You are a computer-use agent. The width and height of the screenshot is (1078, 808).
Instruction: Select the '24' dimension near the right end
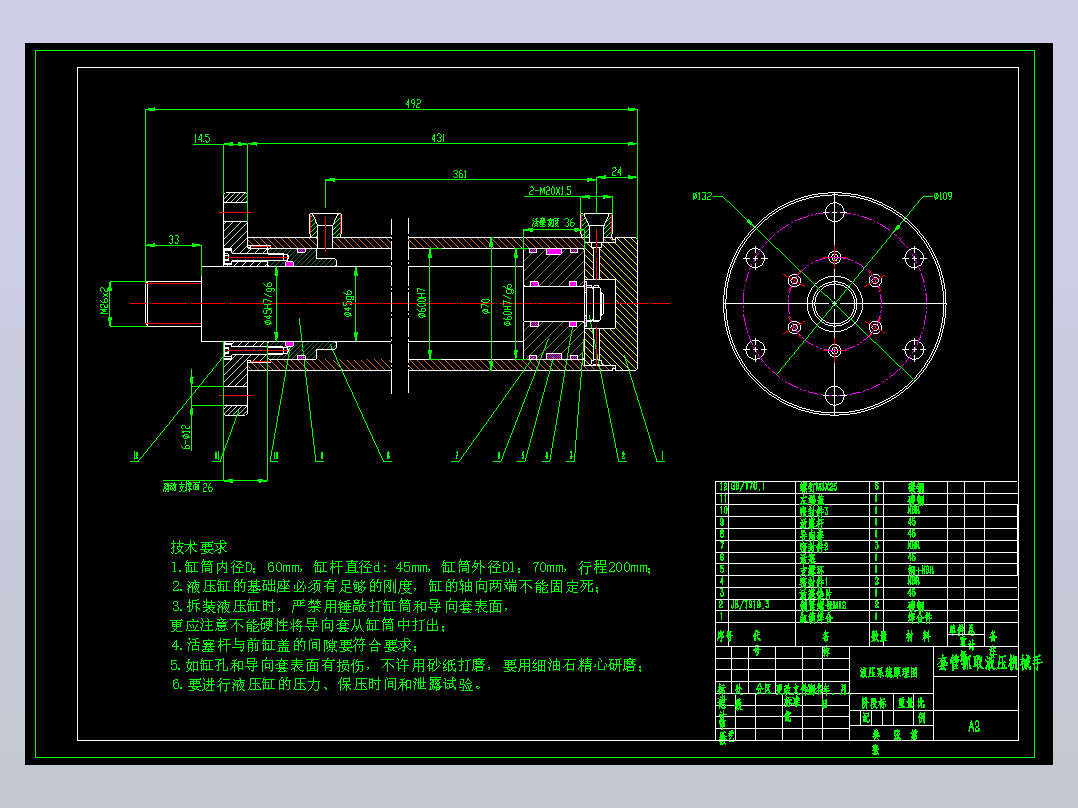pos(617,172)
